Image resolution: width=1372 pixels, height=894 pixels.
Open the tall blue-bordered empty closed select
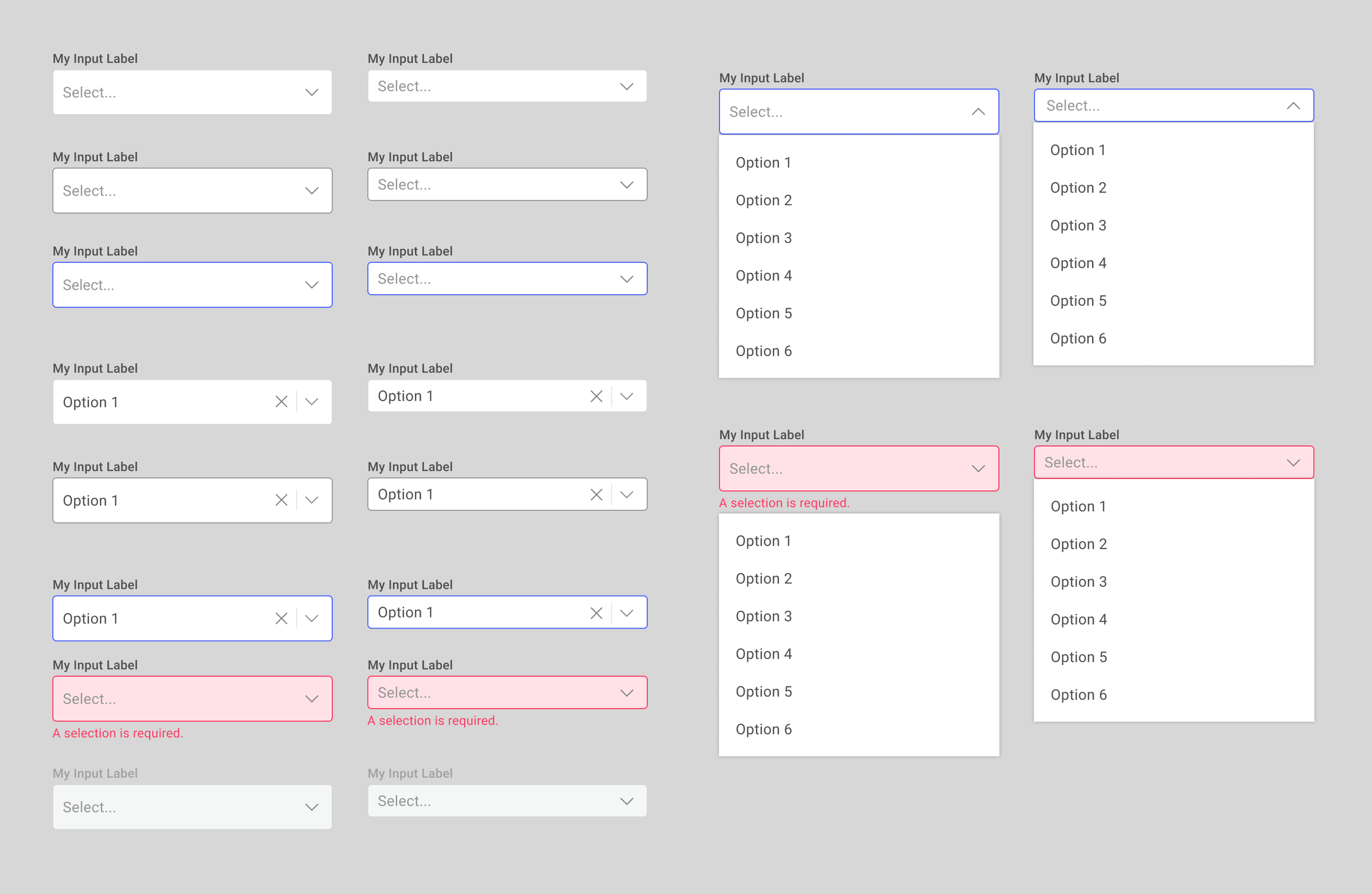pos(311,285)
